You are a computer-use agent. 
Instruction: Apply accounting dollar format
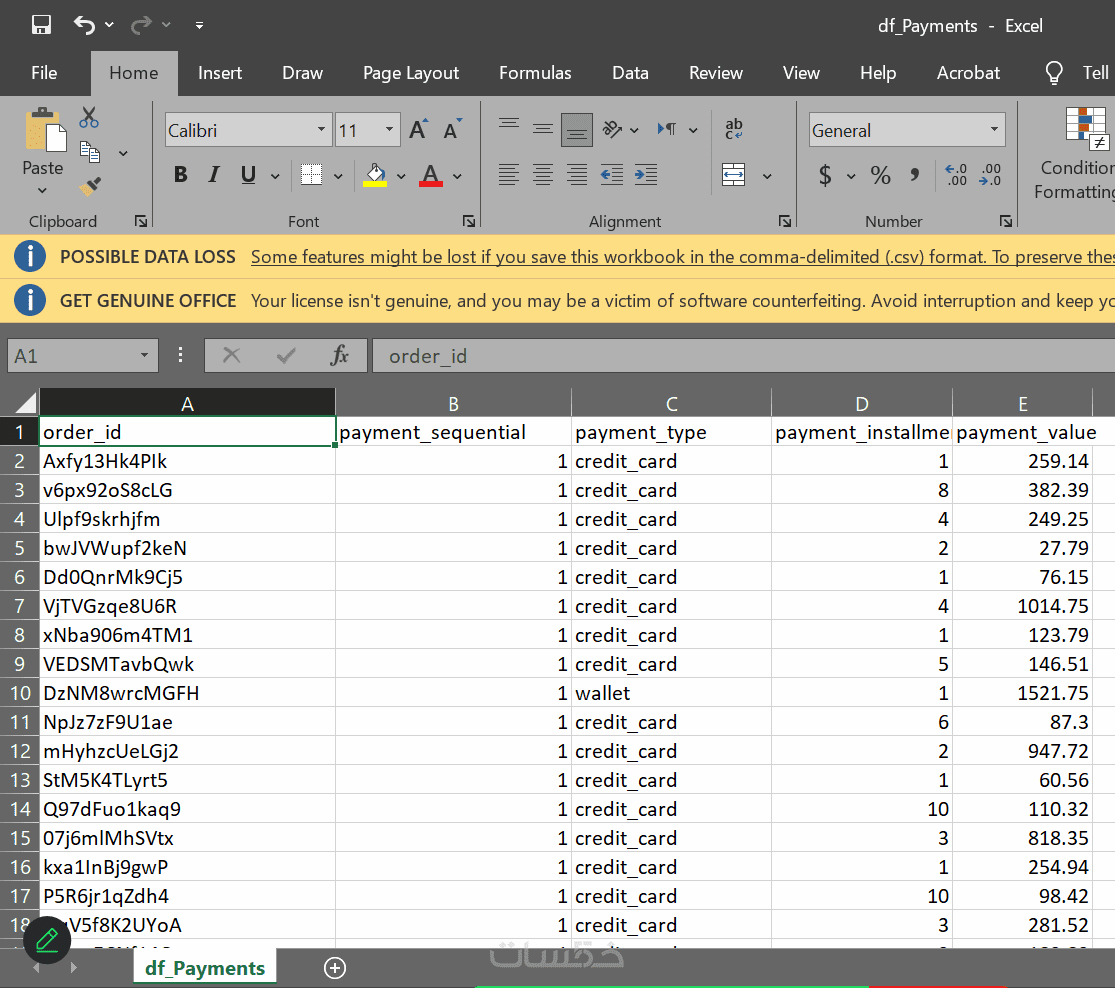(825, 175)
